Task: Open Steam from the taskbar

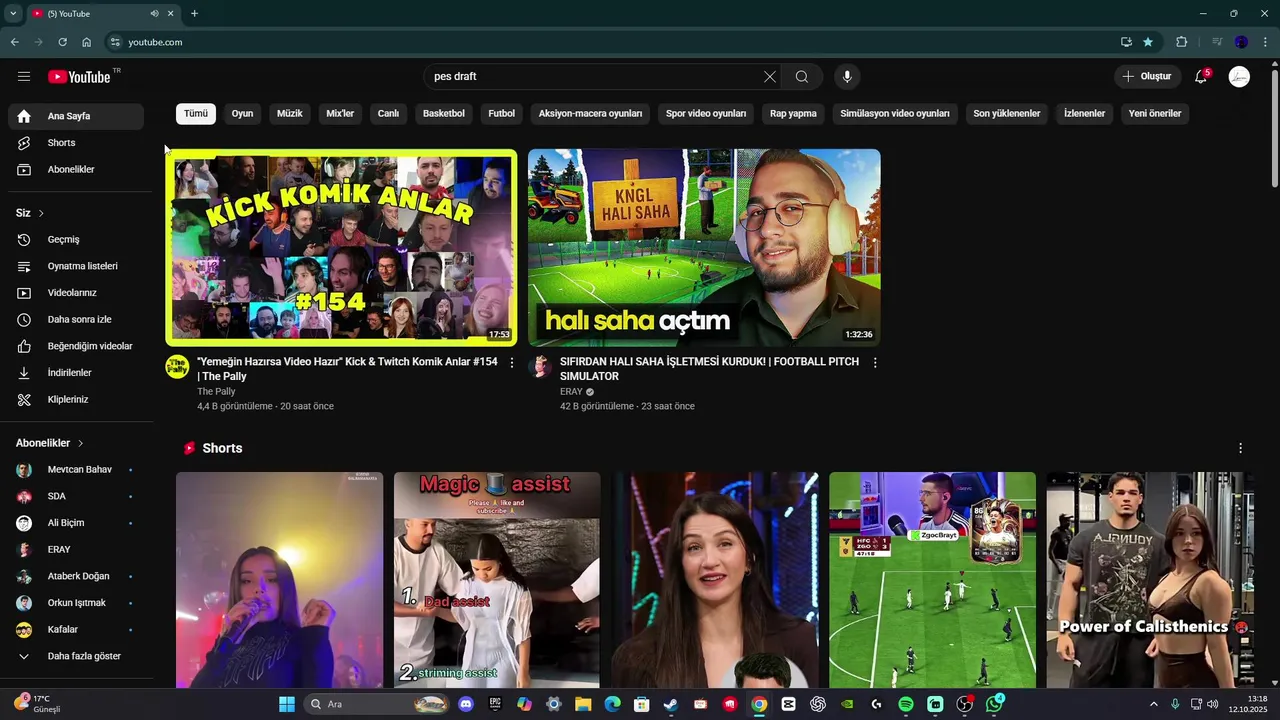Action: click(671, 704)
